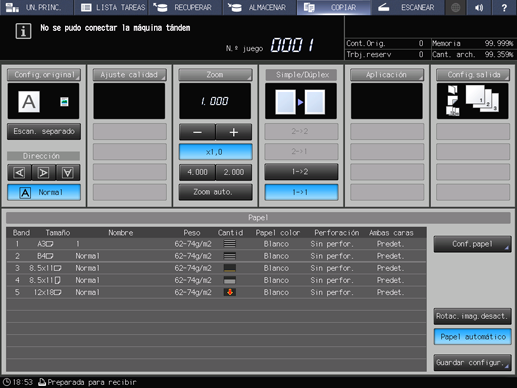Click the Tamaño column header
This screenshot has height=388, width=517.
coord(58,233)
